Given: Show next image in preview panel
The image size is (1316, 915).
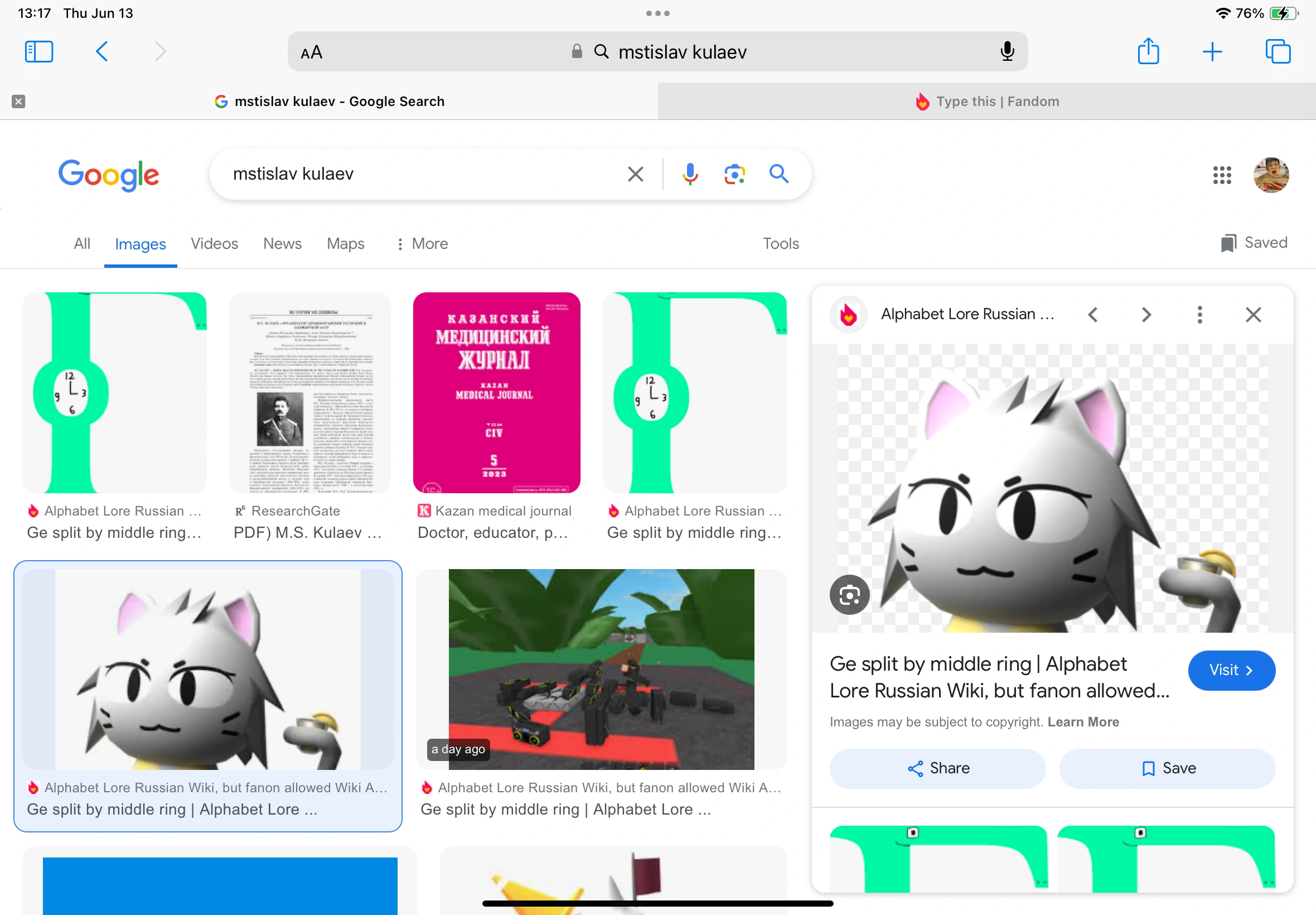Looking at the screenshot, I should (1146, 314).
